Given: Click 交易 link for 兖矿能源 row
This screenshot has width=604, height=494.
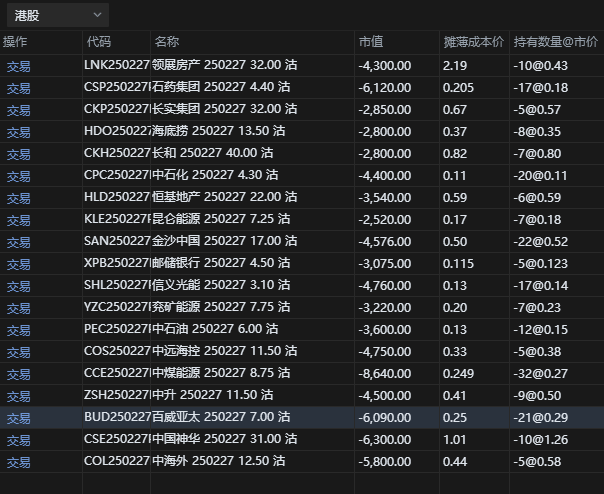Looking at the screenshot, I should 18,308.
